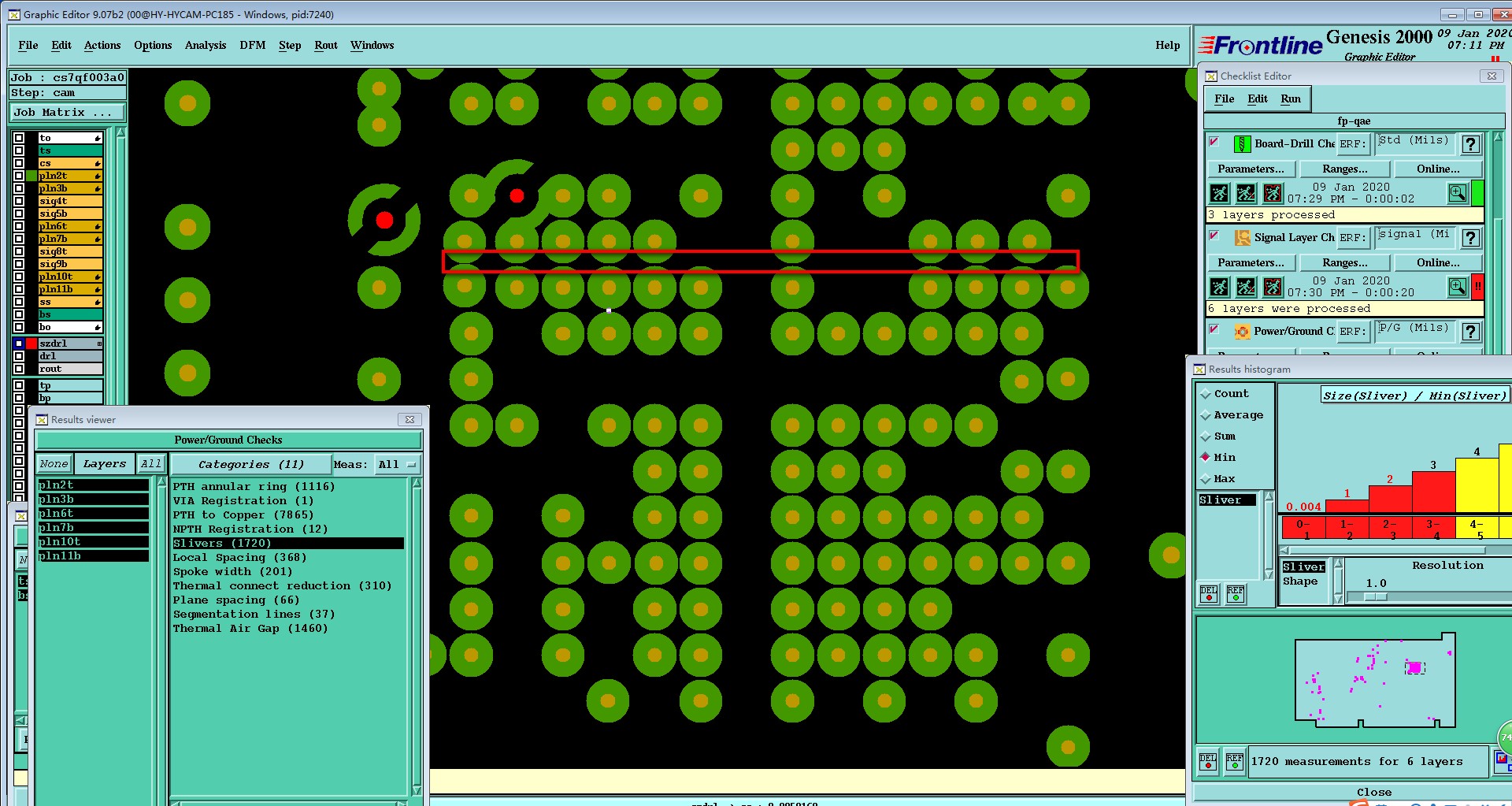Uncheck the Power/Ground Checks checkbox

(1214, 329)
